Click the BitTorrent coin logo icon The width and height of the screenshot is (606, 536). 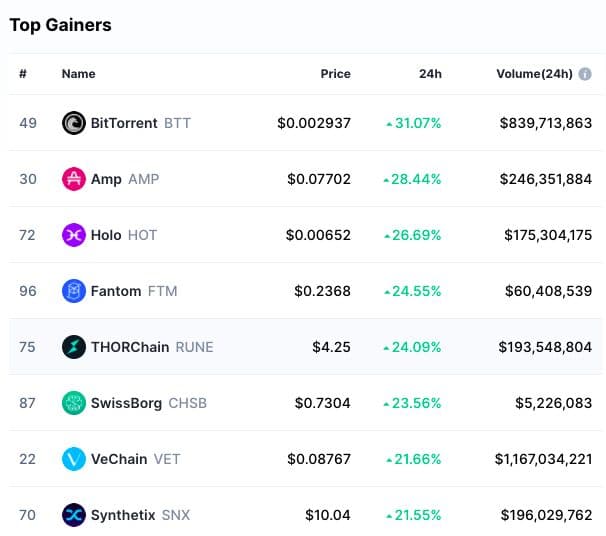coord(74,123)
